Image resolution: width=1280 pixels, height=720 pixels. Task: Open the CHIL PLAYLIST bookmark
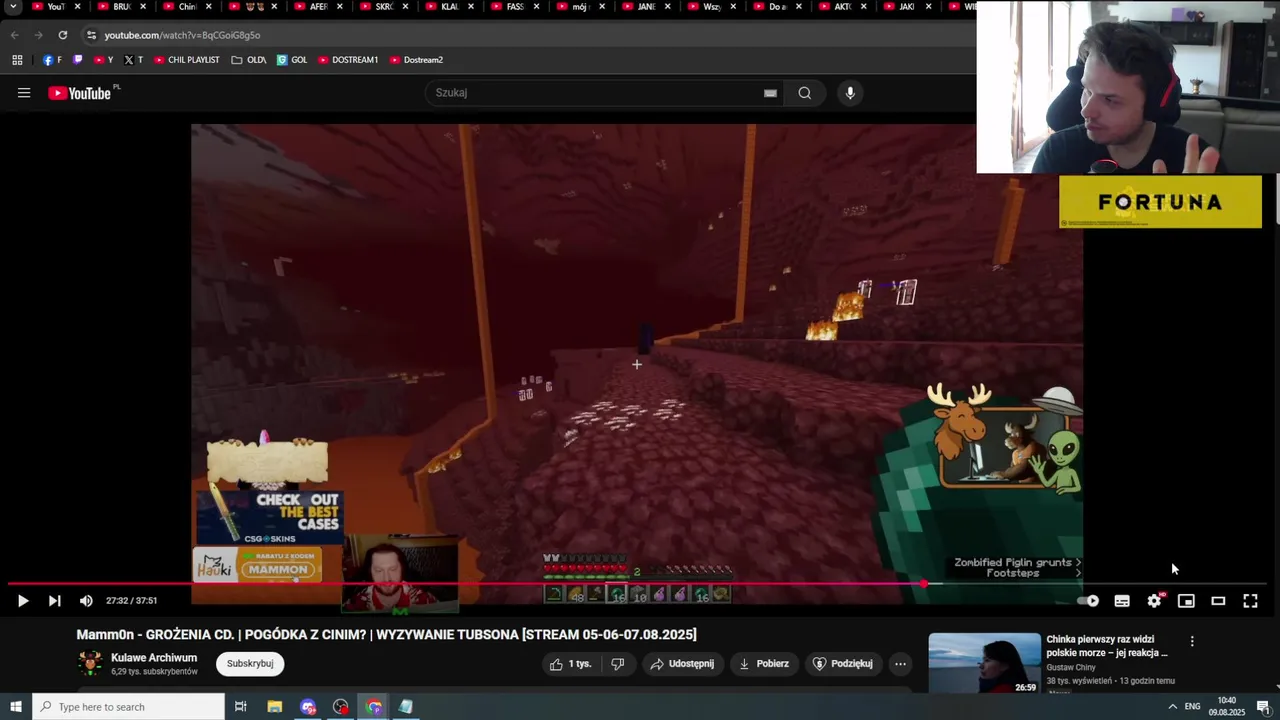coord(186,60)
